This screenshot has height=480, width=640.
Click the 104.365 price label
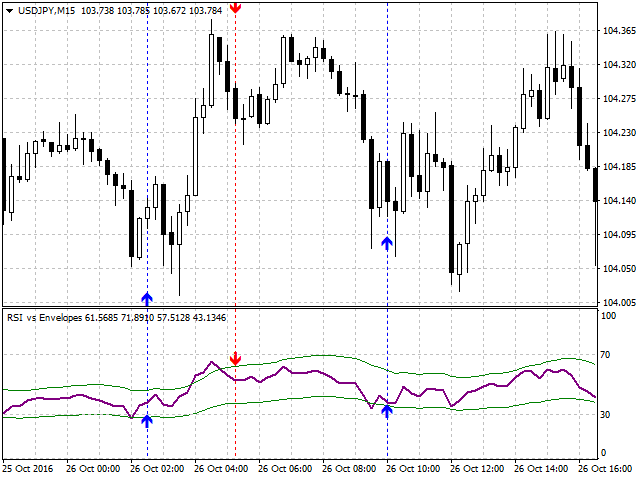click(619, 31)
